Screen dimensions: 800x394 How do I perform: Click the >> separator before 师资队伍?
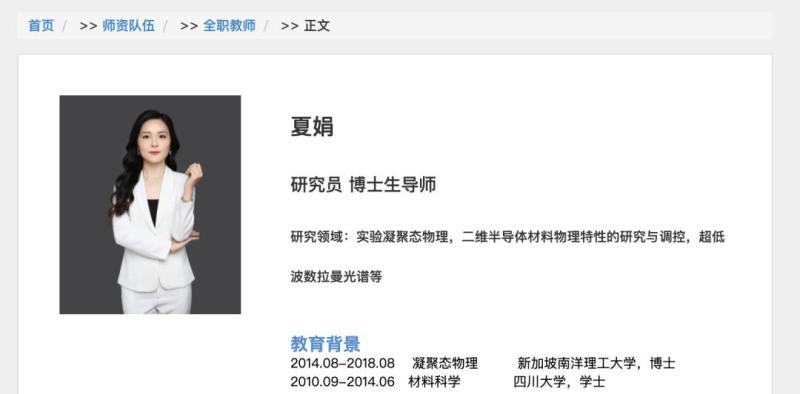(x=88, y=26)
